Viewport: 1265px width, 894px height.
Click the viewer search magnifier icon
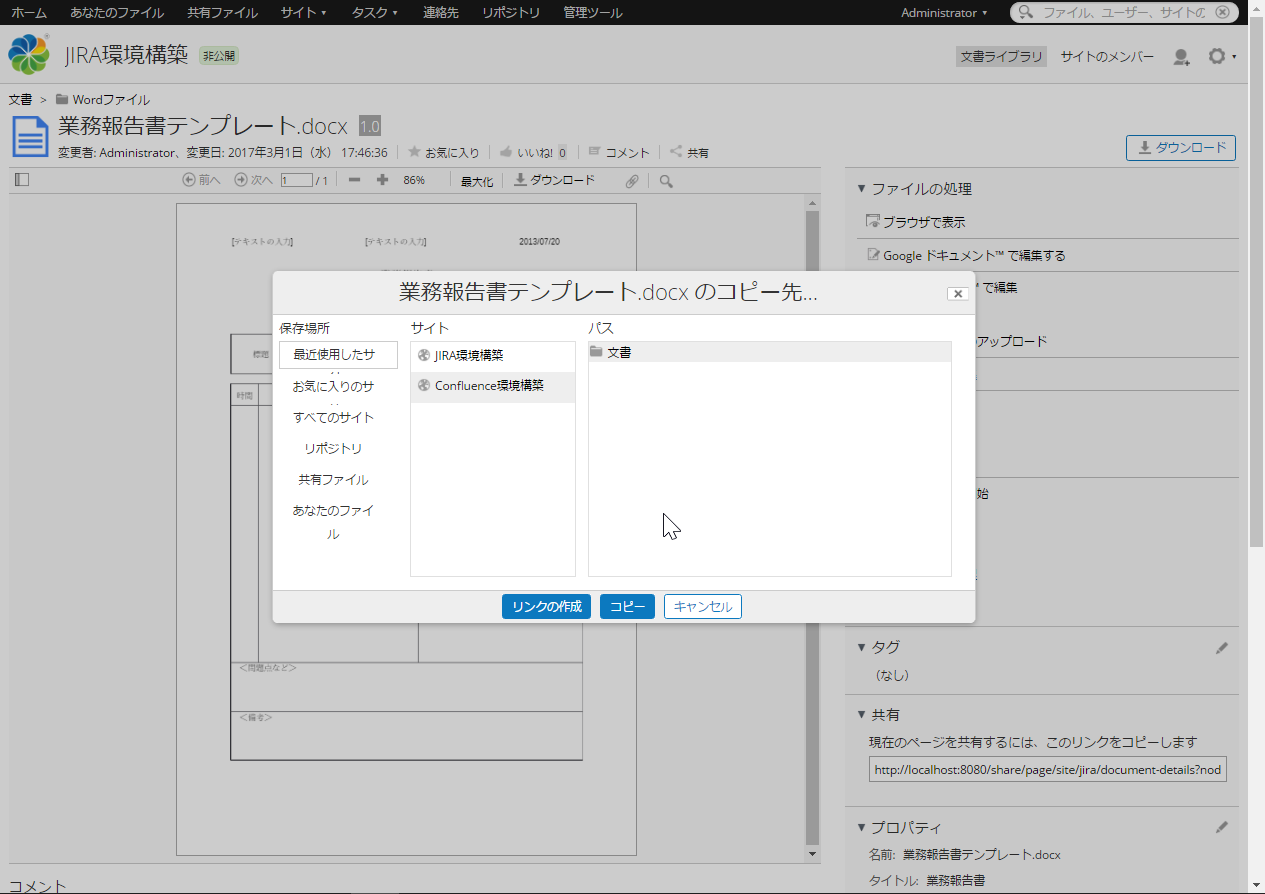tap(666, 181)
